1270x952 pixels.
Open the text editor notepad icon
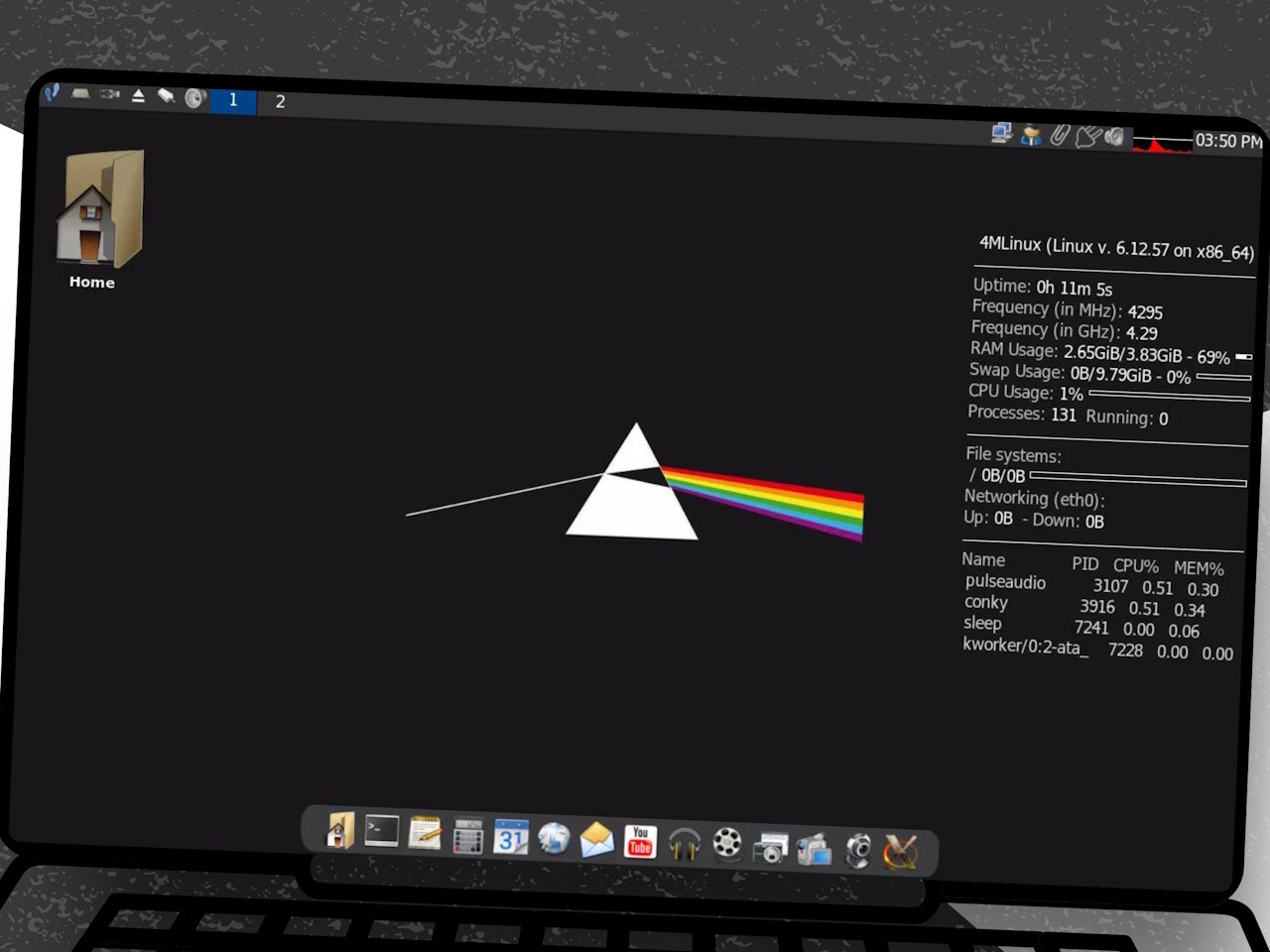point(425,833)
